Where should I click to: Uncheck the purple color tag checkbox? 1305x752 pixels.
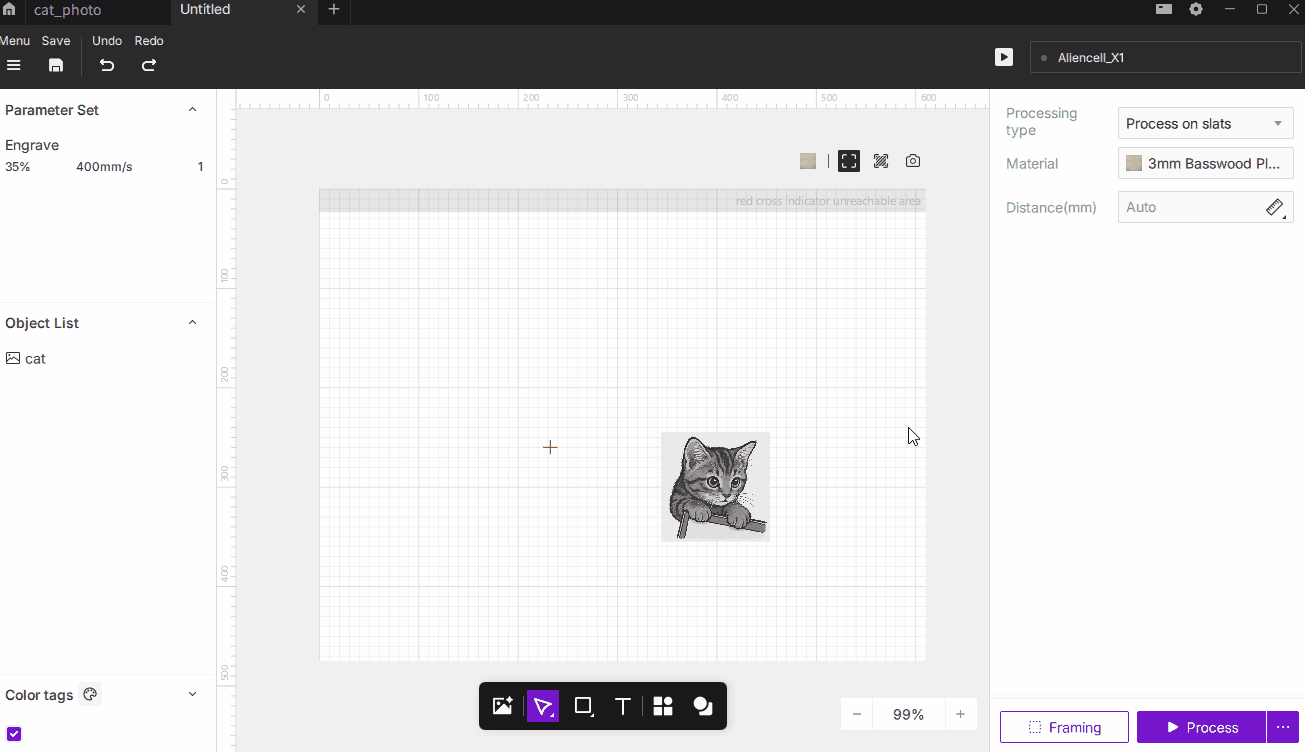pos(14,734)
